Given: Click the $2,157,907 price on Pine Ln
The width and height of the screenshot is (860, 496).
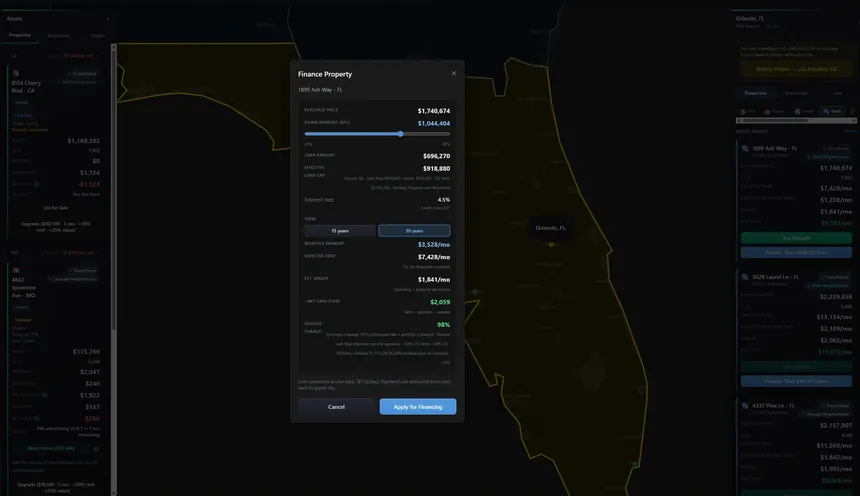Looking at the screenshot, I should pos(836,426).
